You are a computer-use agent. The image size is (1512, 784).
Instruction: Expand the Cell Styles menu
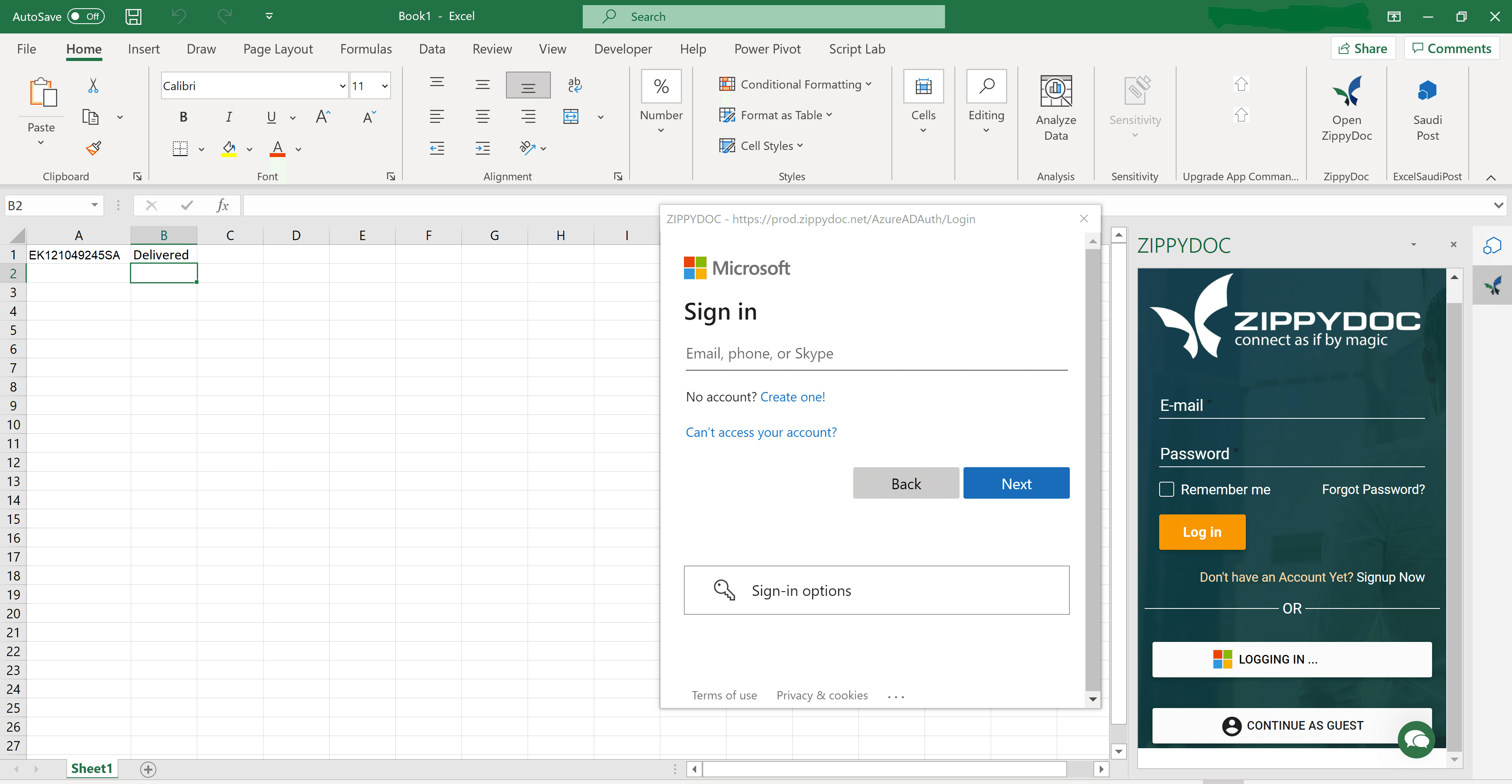[761, 145]
